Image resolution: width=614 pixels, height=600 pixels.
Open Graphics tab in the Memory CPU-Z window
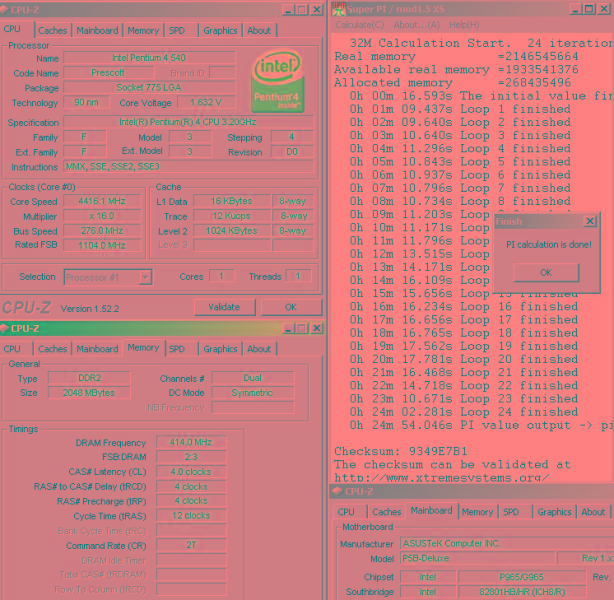(x=220, y=349)
